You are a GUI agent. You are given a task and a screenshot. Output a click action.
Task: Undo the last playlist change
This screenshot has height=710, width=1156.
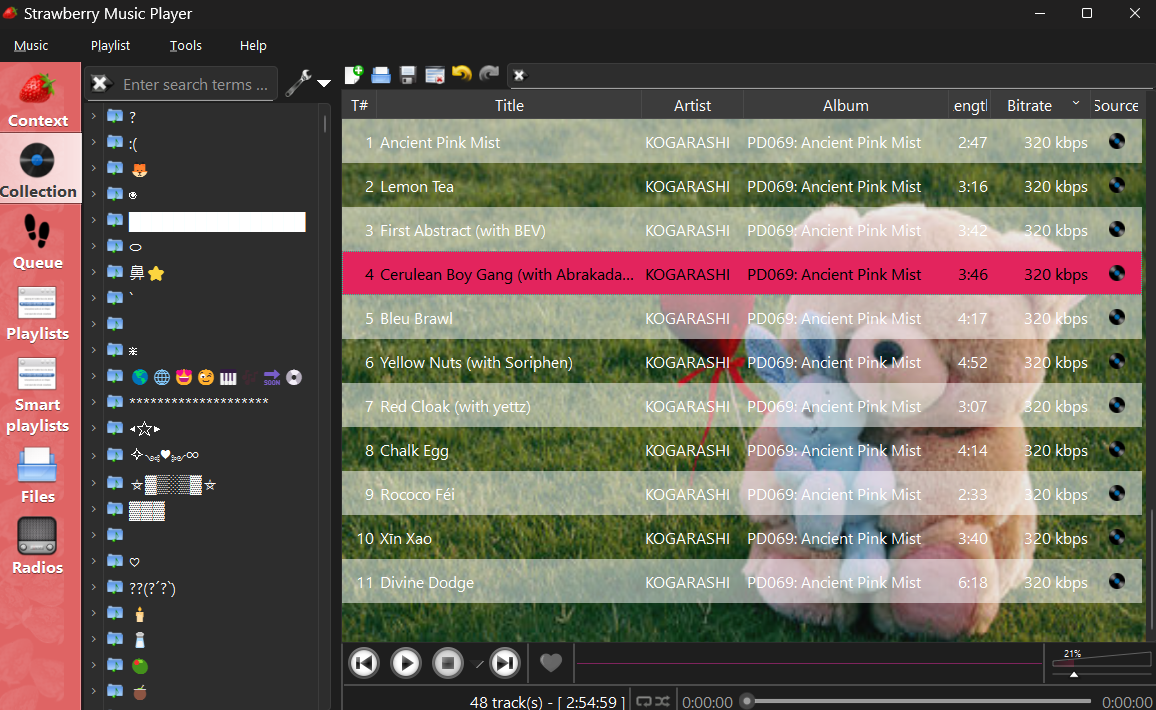[462, 74]
